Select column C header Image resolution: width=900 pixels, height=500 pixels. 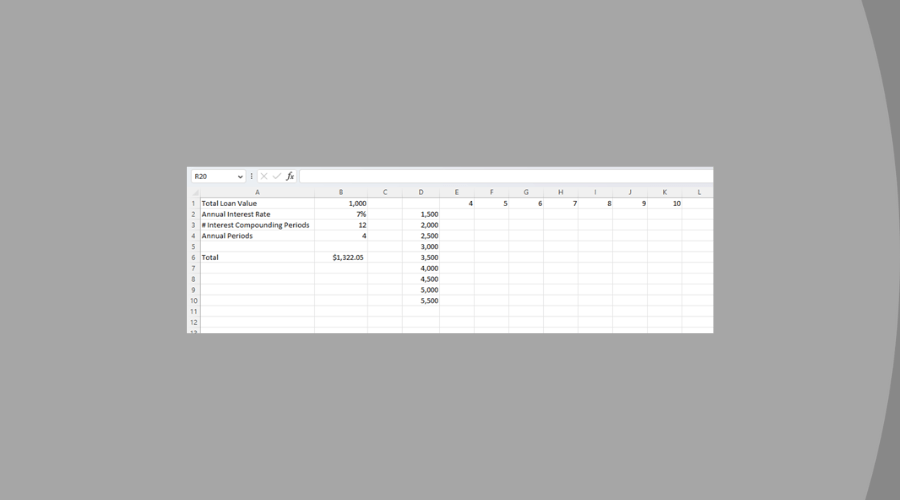click(385, 192)
